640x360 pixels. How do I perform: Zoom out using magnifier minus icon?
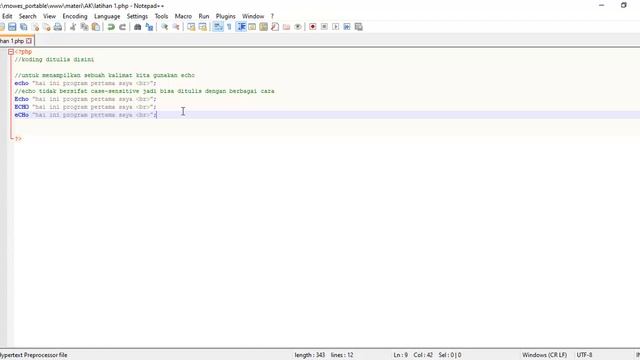(176, 27)
